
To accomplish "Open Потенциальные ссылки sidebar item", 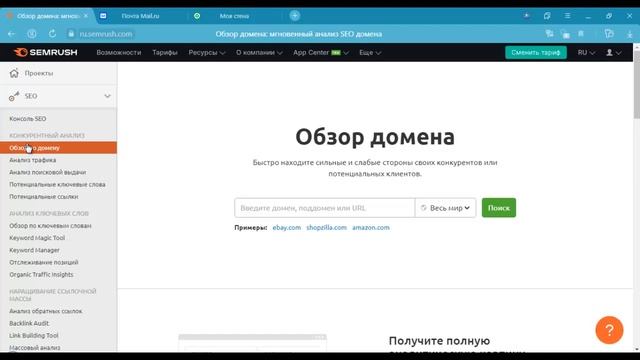I will click(44, 197).
